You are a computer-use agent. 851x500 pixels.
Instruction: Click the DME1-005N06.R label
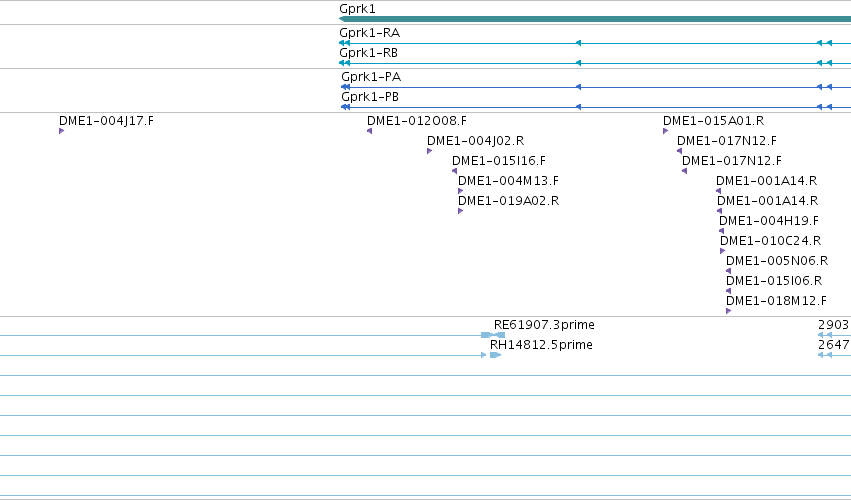(777, 261)
